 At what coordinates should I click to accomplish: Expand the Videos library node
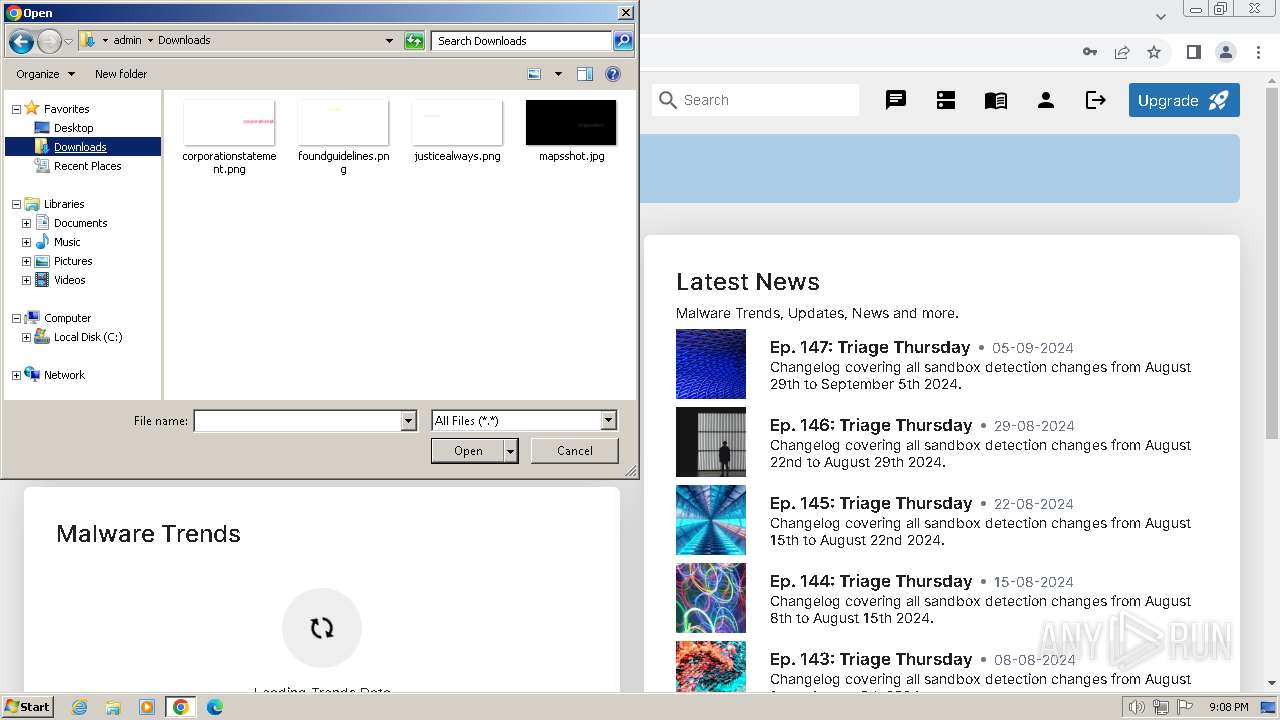(x=26, y=280)
